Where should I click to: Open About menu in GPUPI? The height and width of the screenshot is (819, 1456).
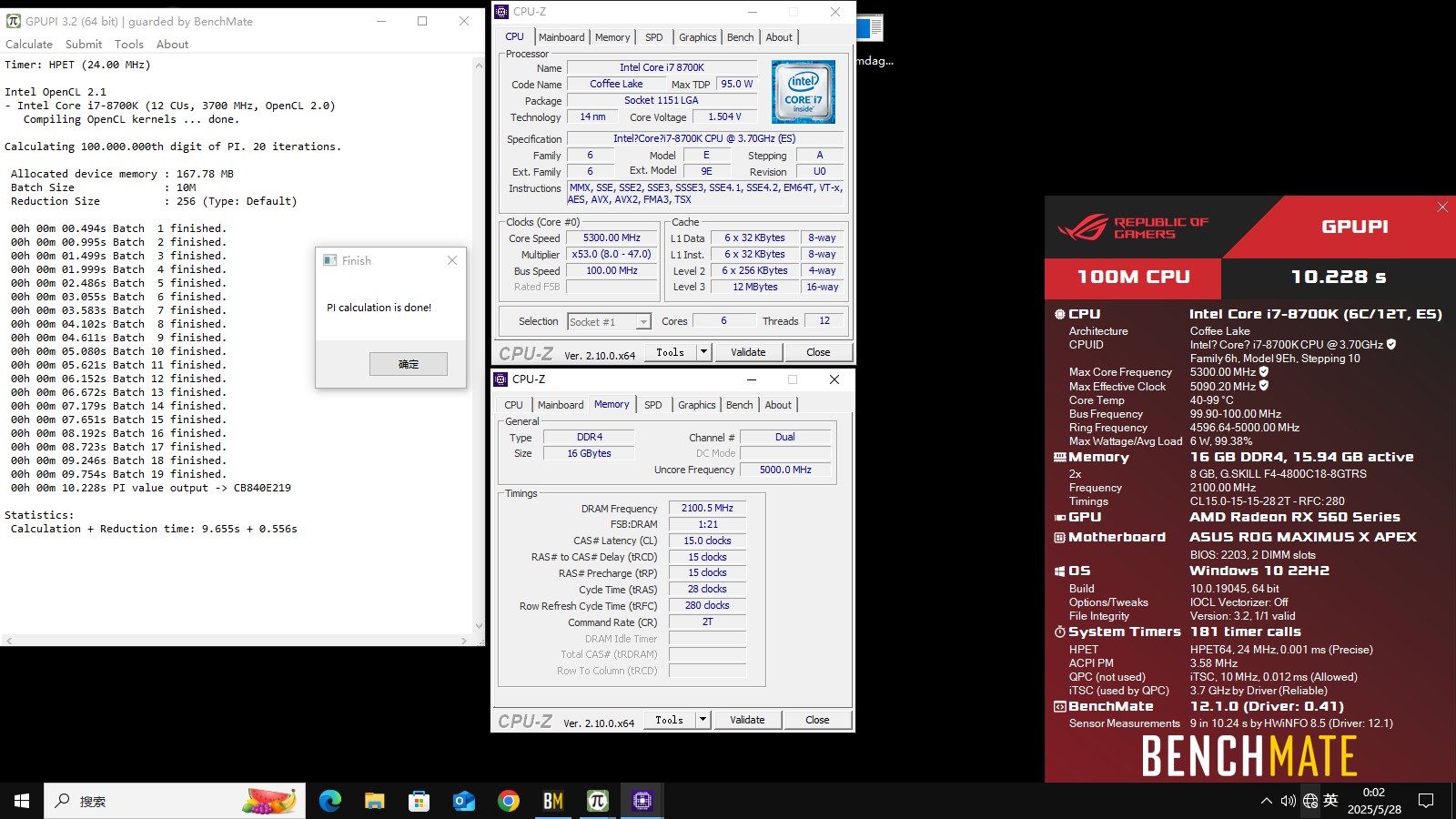(172, 44)
